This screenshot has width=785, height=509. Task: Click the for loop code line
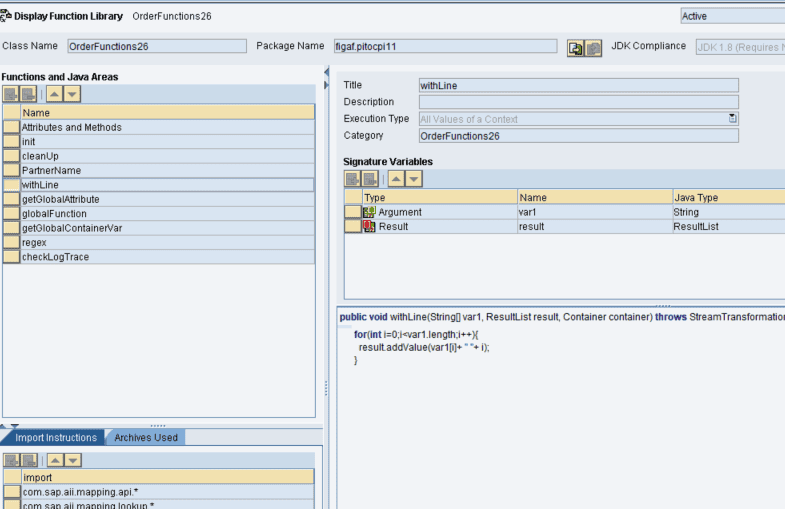click(x=416, y=334)
